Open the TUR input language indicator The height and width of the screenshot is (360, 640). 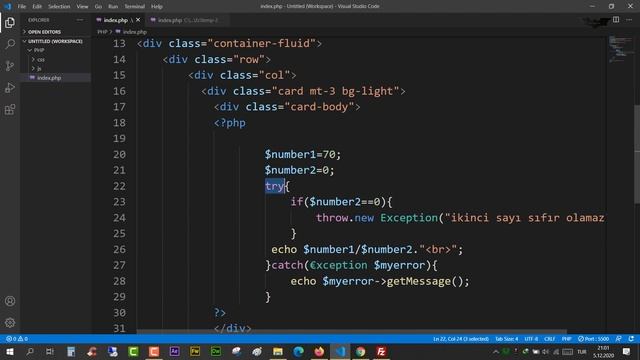pos(582,351)
